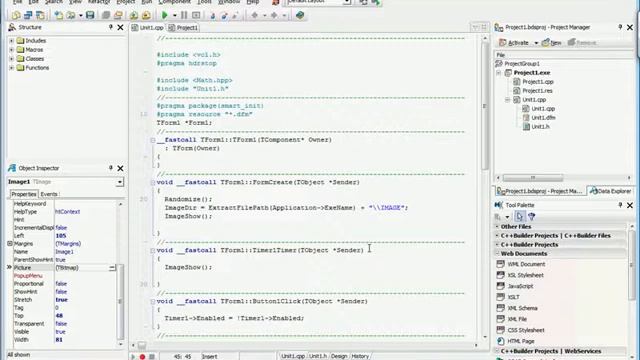
Task: Click the Structure panel pin icon
Action: (111, 27)
